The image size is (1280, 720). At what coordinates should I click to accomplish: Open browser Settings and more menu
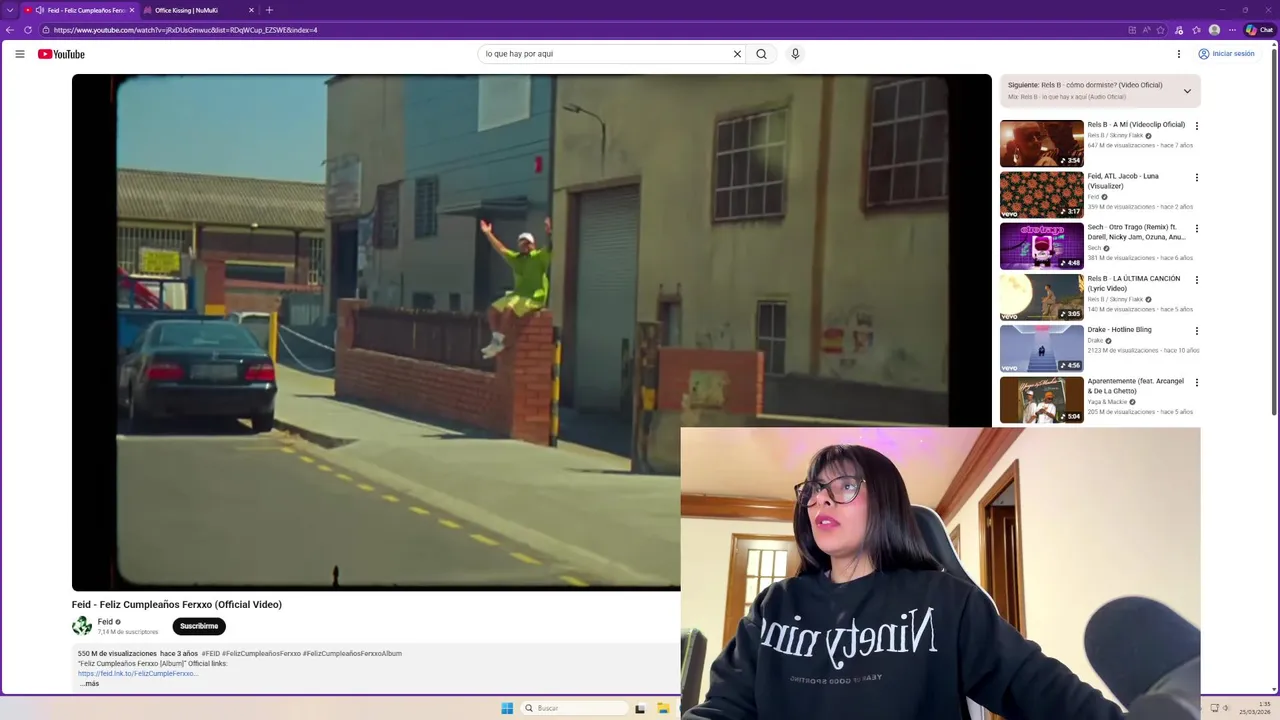coord(1231,30)
